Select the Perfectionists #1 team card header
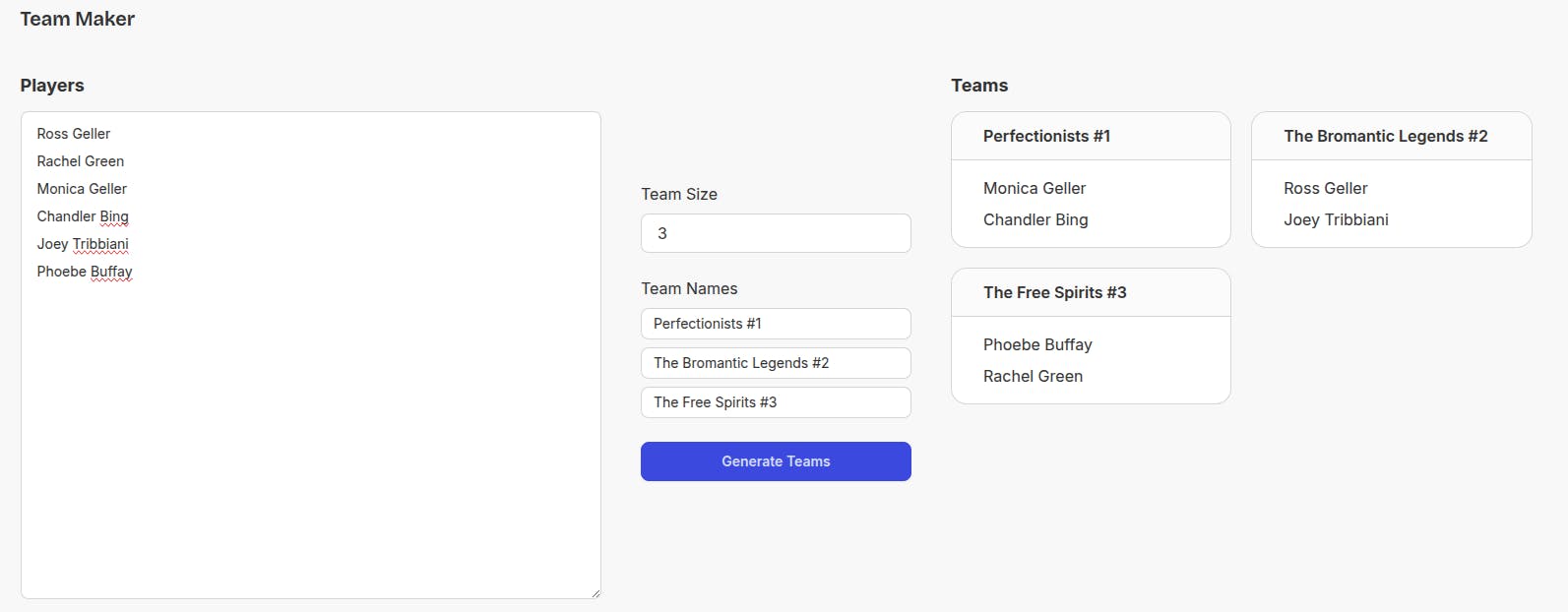Screen dimensions: 1568x612 coord(1091,136)
